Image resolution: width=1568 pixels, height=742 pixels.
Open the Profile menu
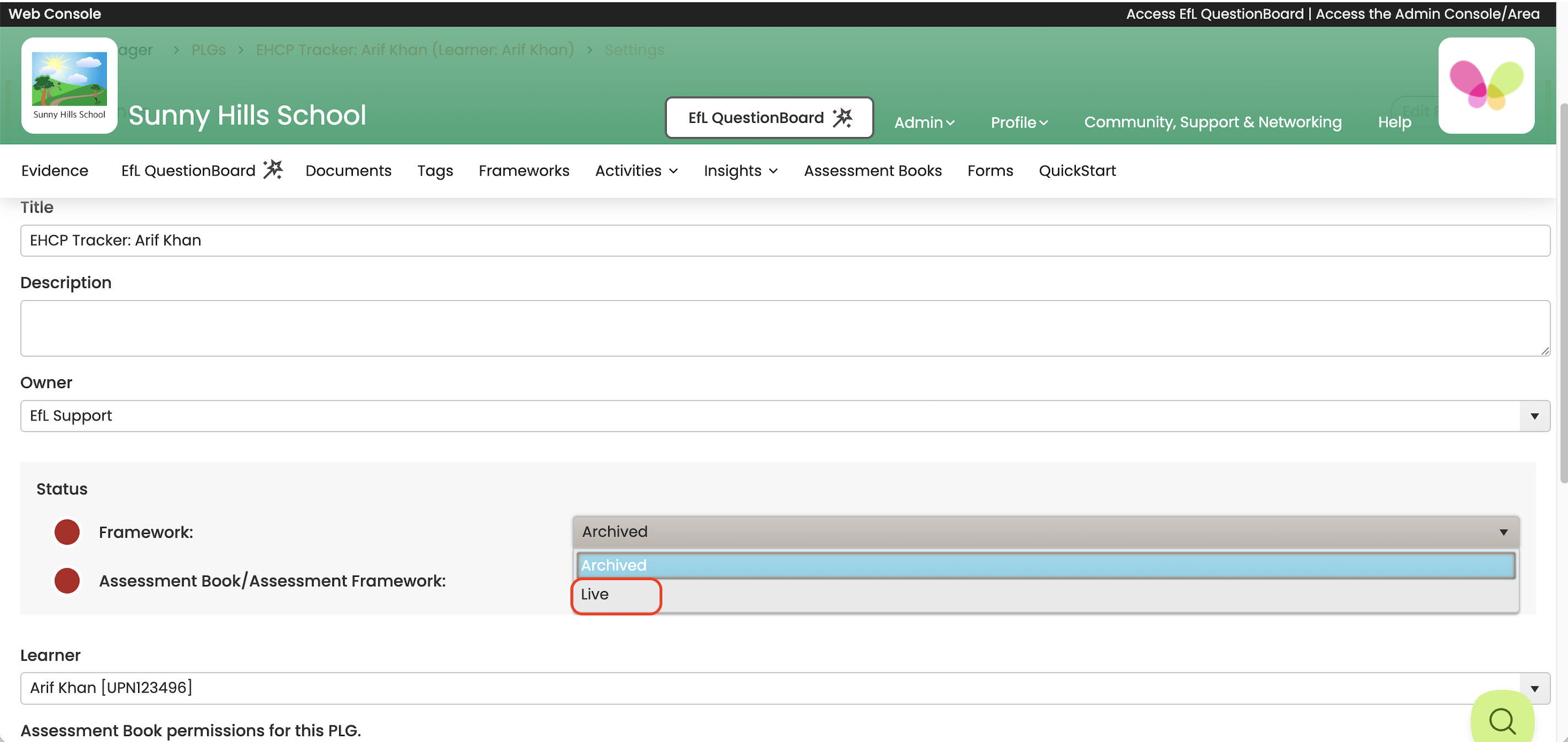(1019, 122)
